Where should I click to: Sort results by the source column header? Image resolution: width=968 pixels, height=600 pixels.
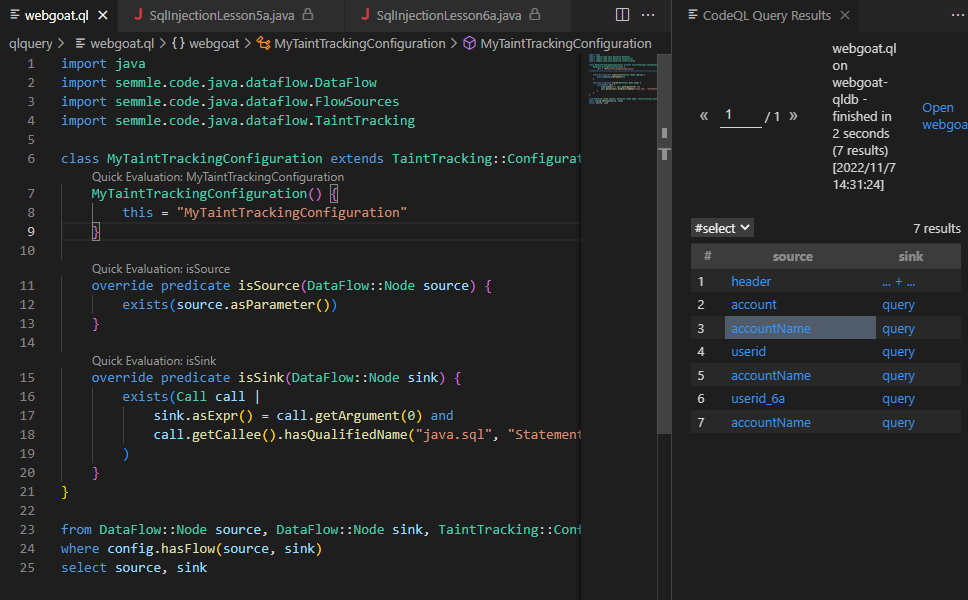pyautogui.click(x=793, y=257)
